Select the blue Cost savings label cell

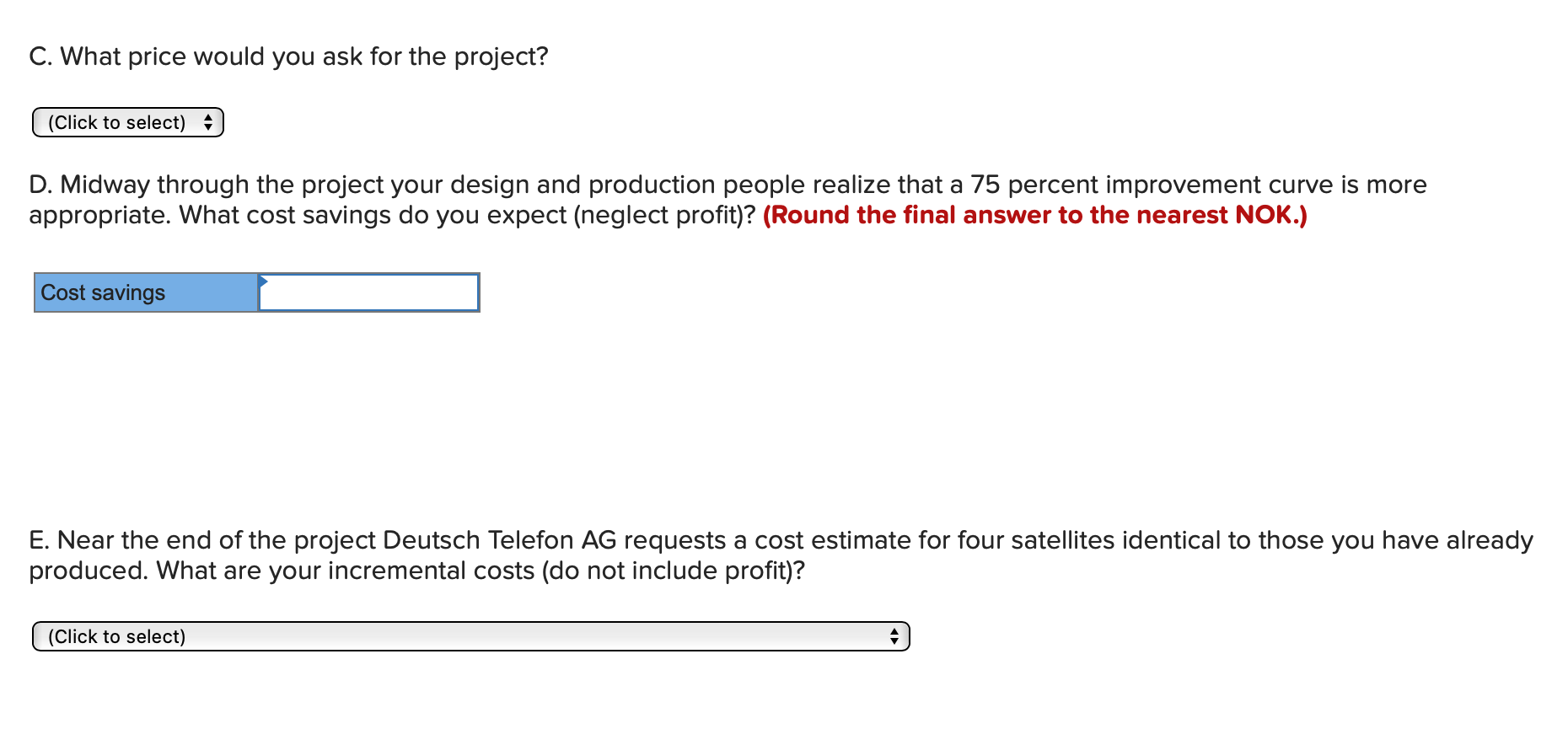coord(146,292)
